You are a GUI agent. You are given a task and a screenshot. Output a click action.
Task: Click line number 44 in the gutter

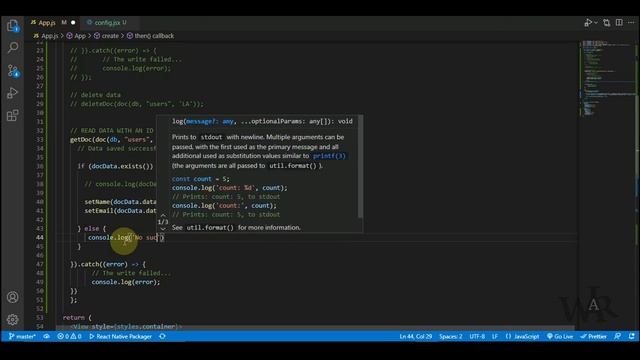[x=40, y=238]
